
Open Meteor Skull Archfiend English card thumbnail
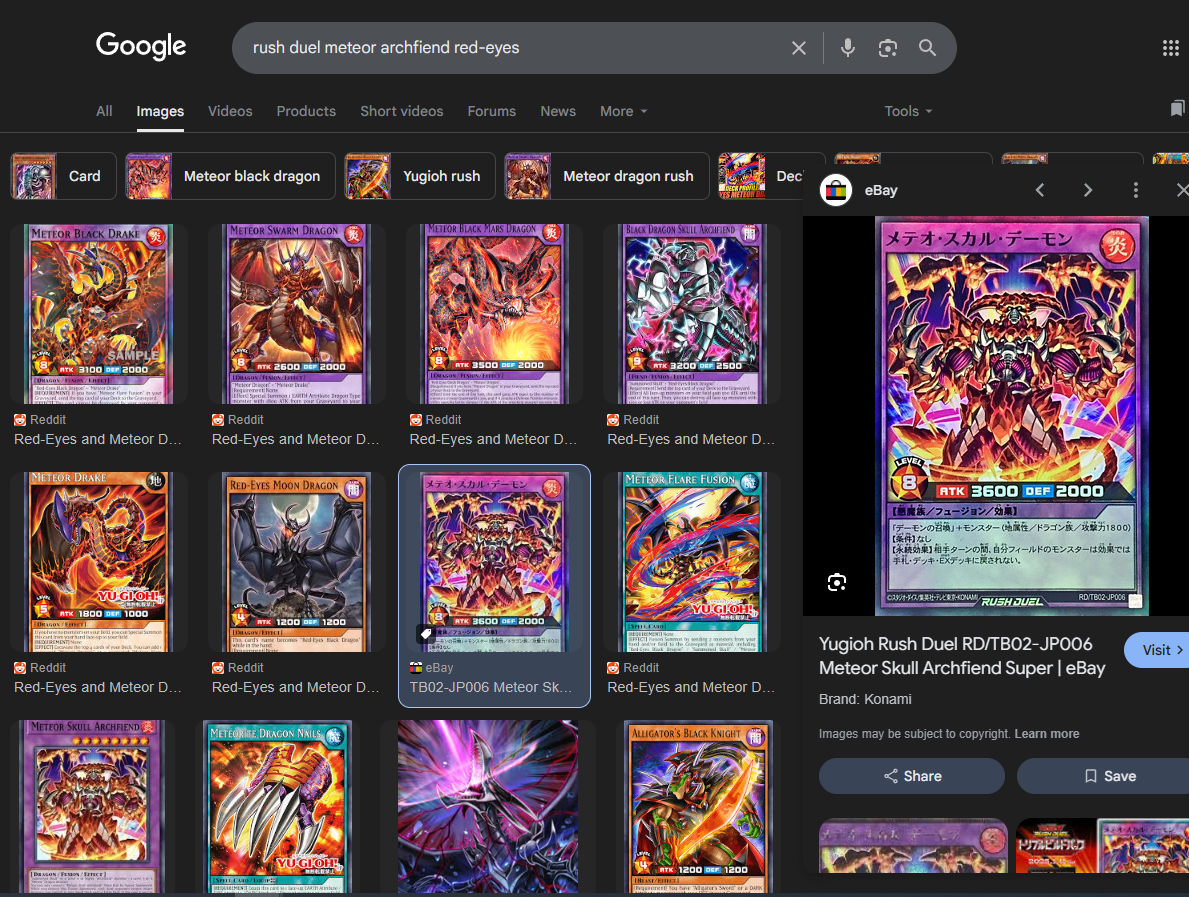[93, 806]
